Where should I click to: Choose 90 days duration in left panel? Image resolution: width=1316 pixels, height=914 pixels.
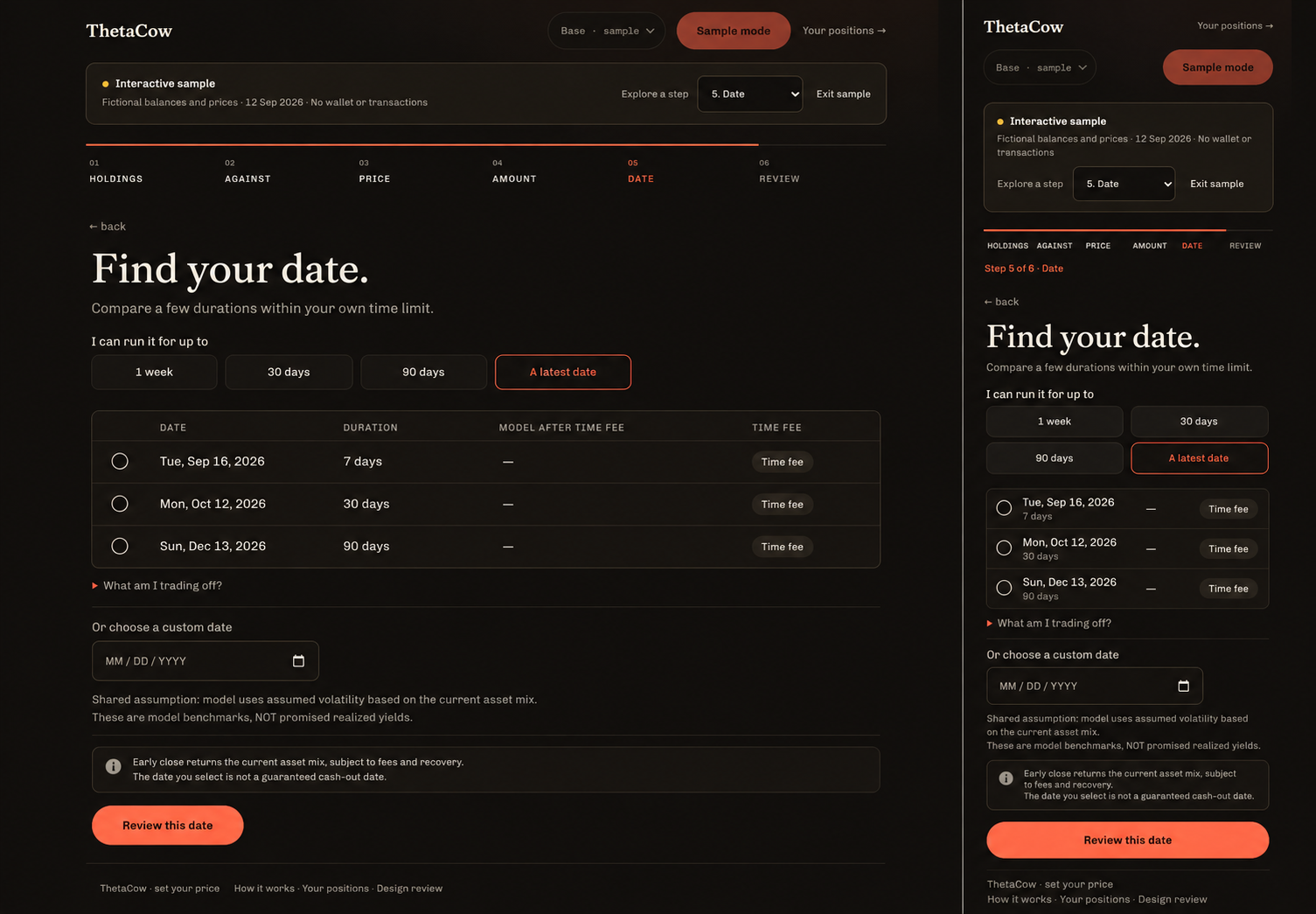[x=423, y=372]
